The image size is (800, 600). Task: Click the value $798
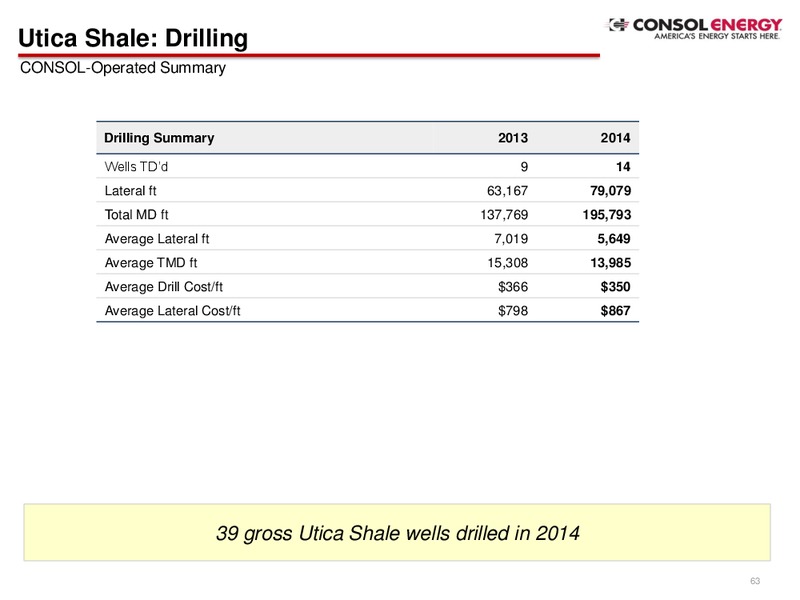pos(513,311)
